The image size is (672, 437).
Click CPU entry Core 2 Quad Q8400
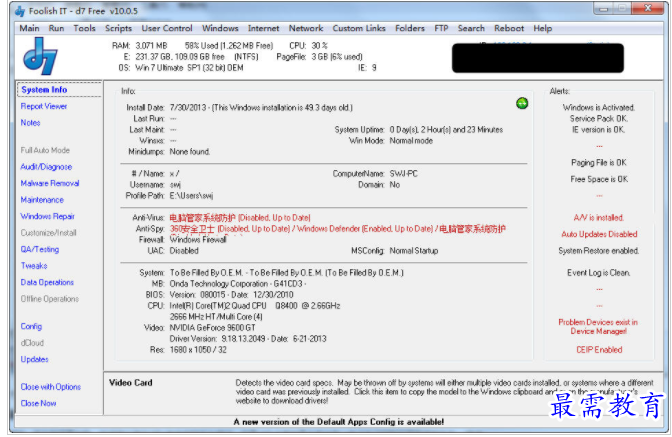(x=255, y=306)
